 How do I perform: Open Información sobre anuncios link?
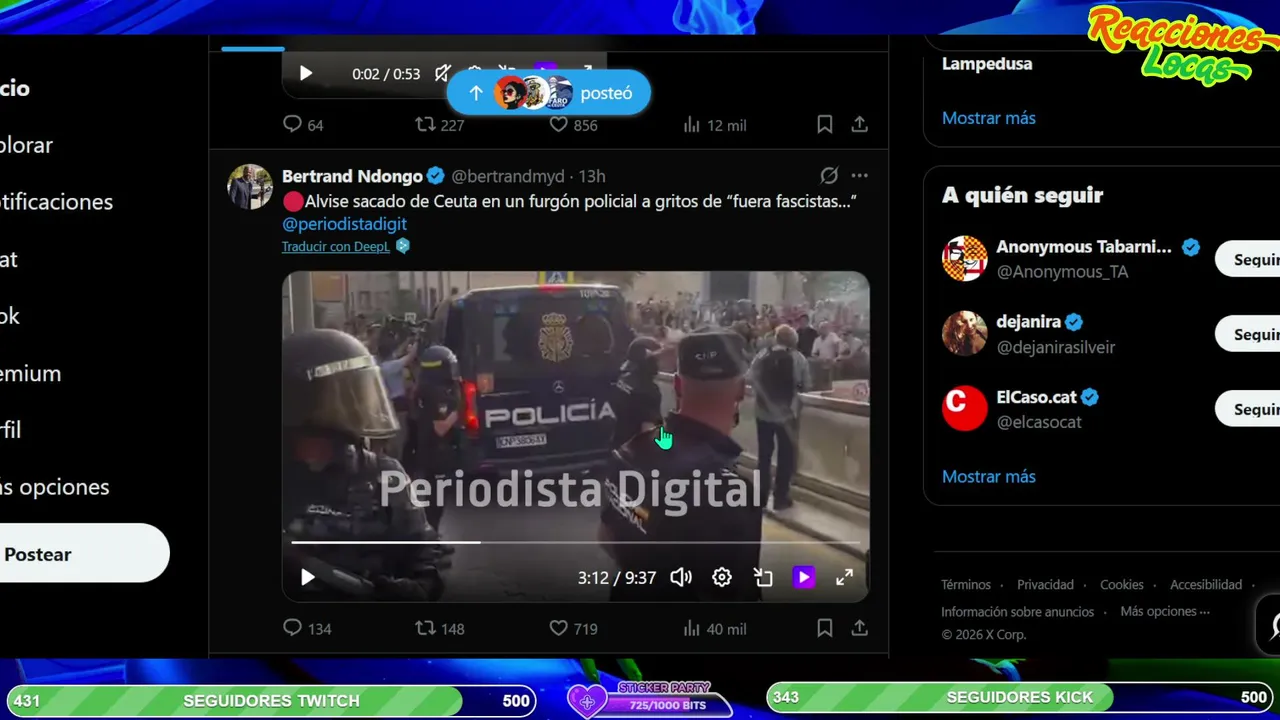tap(1017, 612)
